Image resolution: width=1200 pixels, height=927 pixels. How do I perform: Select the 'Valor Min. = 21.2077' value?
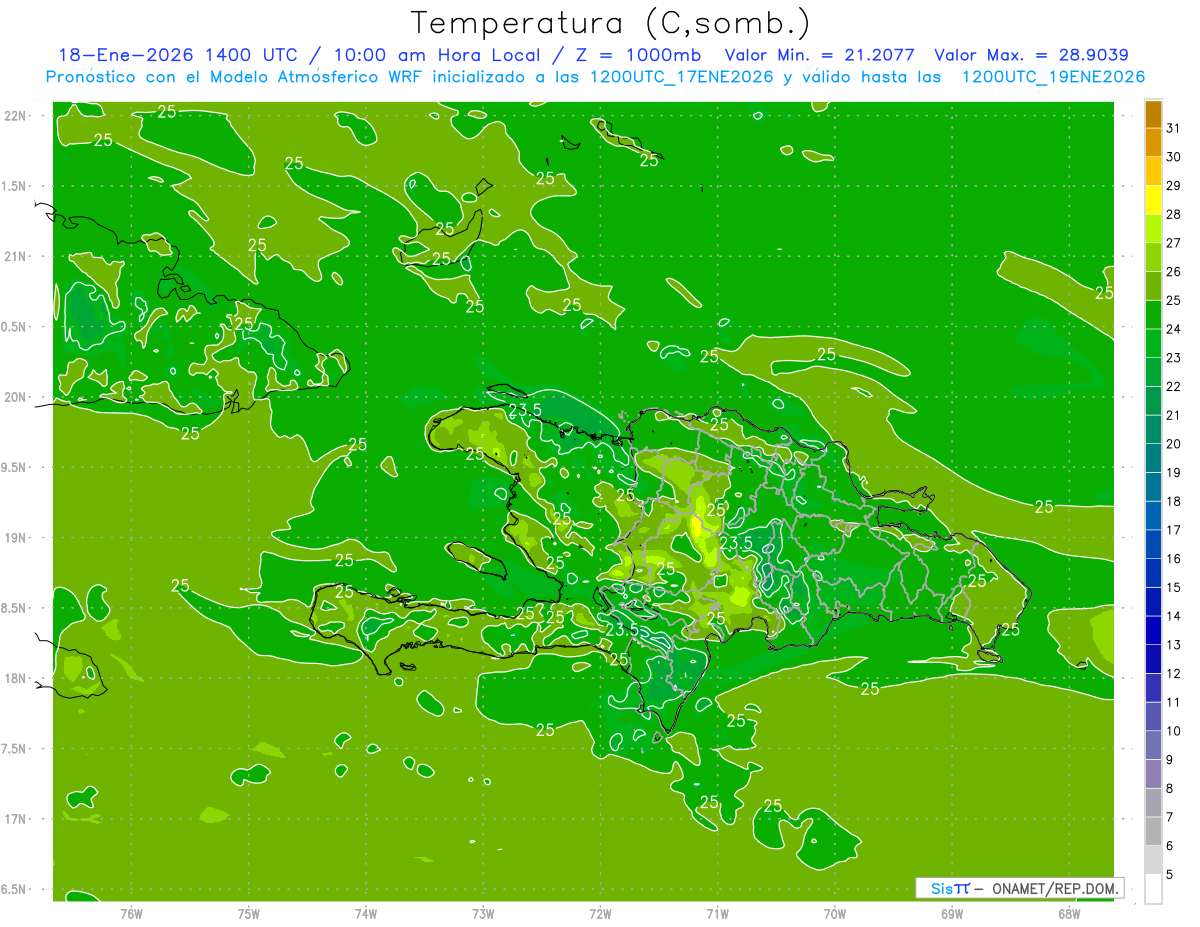pos(819,55)
